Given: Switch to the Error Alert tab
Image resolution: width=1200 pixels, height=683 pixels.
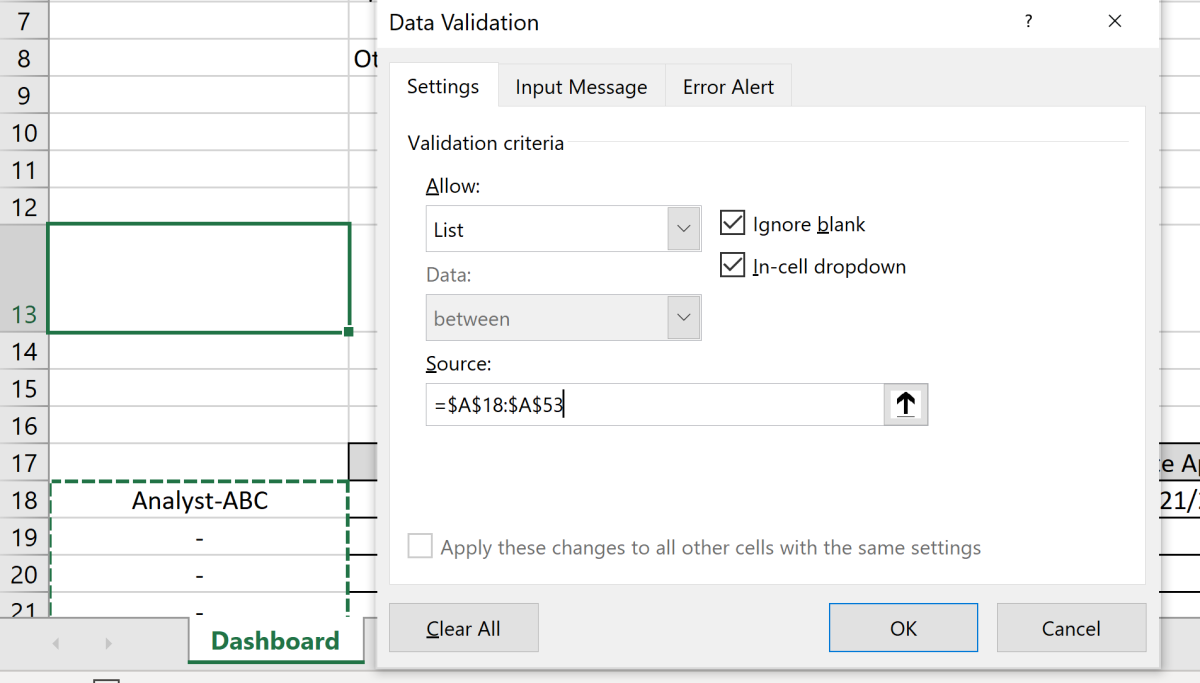Looking at the screenshot, I should [728, 86].
